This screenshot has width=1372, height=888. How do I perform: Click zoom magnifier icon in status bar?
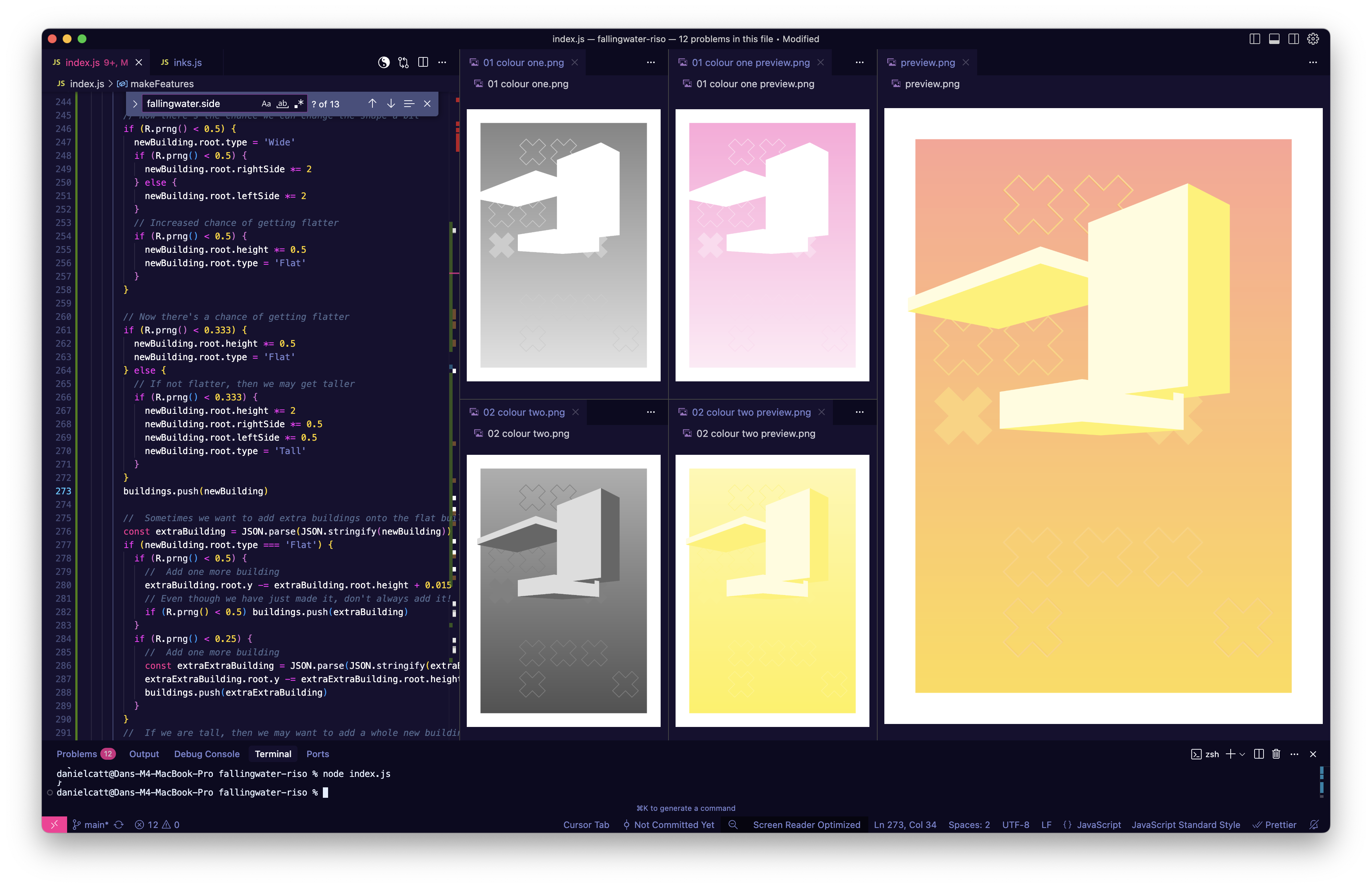733,825
